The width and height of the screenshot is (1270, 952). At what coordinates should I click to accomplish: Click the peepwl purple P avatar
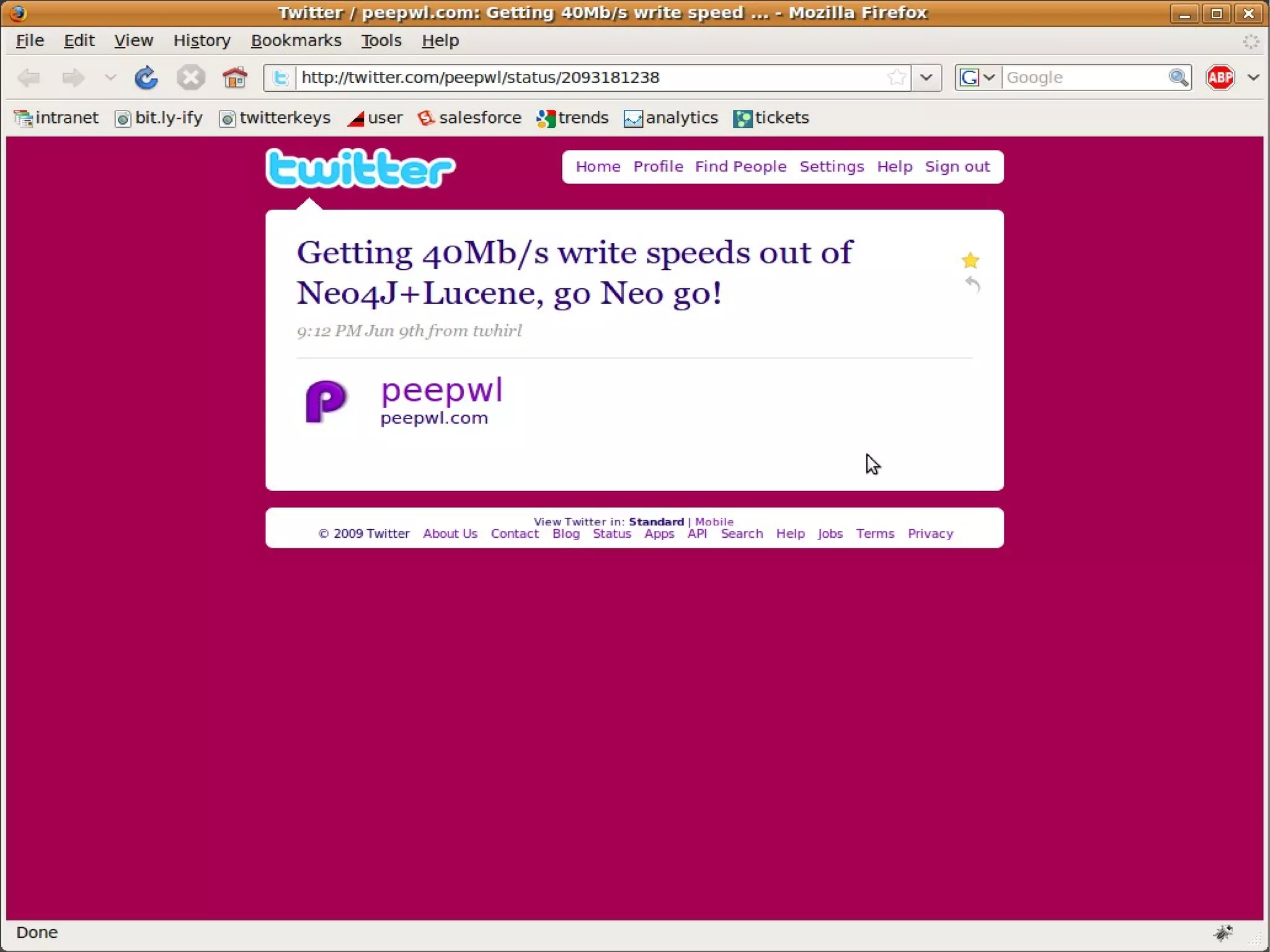pyautogui.click(x=326, y=401)
